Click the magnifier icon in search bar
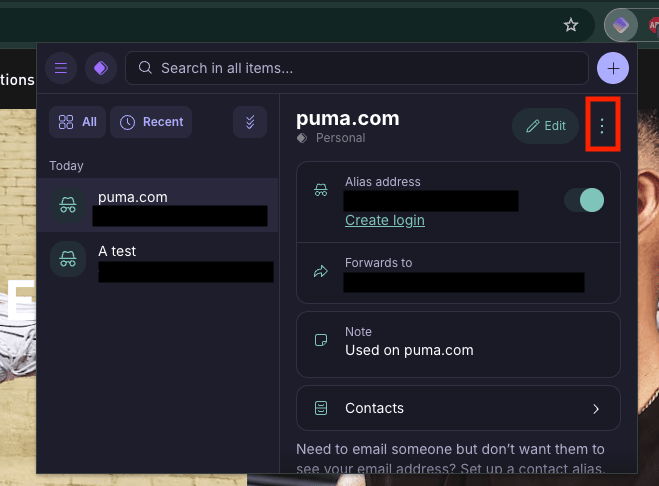 tap(145, 67)
